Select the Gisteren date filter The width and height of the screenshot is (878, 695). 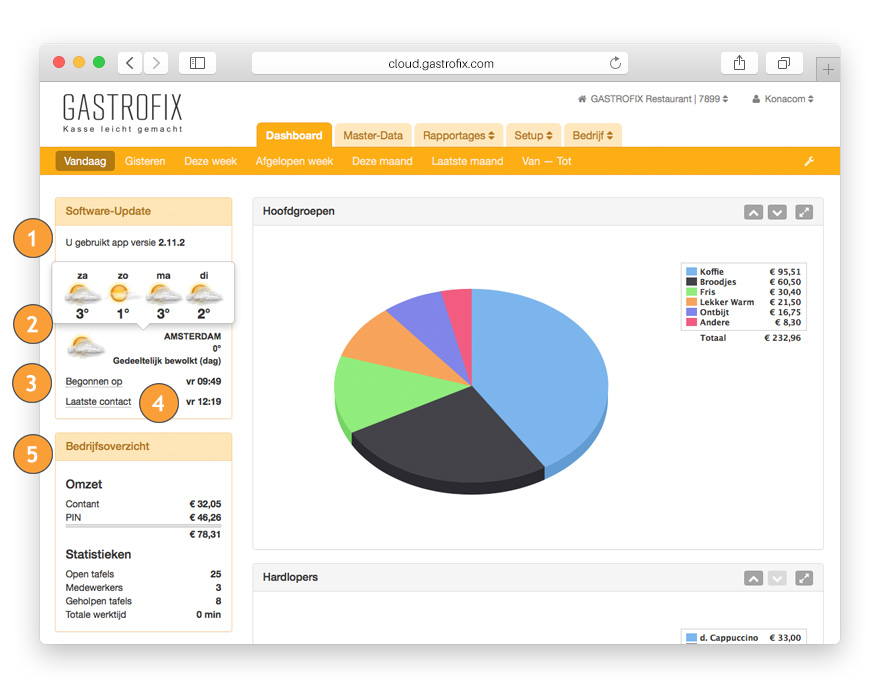[x=145, y=161]
